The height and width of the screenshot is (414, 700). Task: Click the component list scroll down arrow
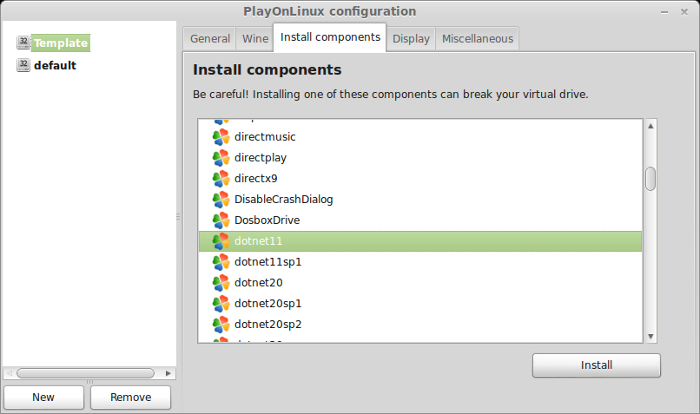[650, 336]
